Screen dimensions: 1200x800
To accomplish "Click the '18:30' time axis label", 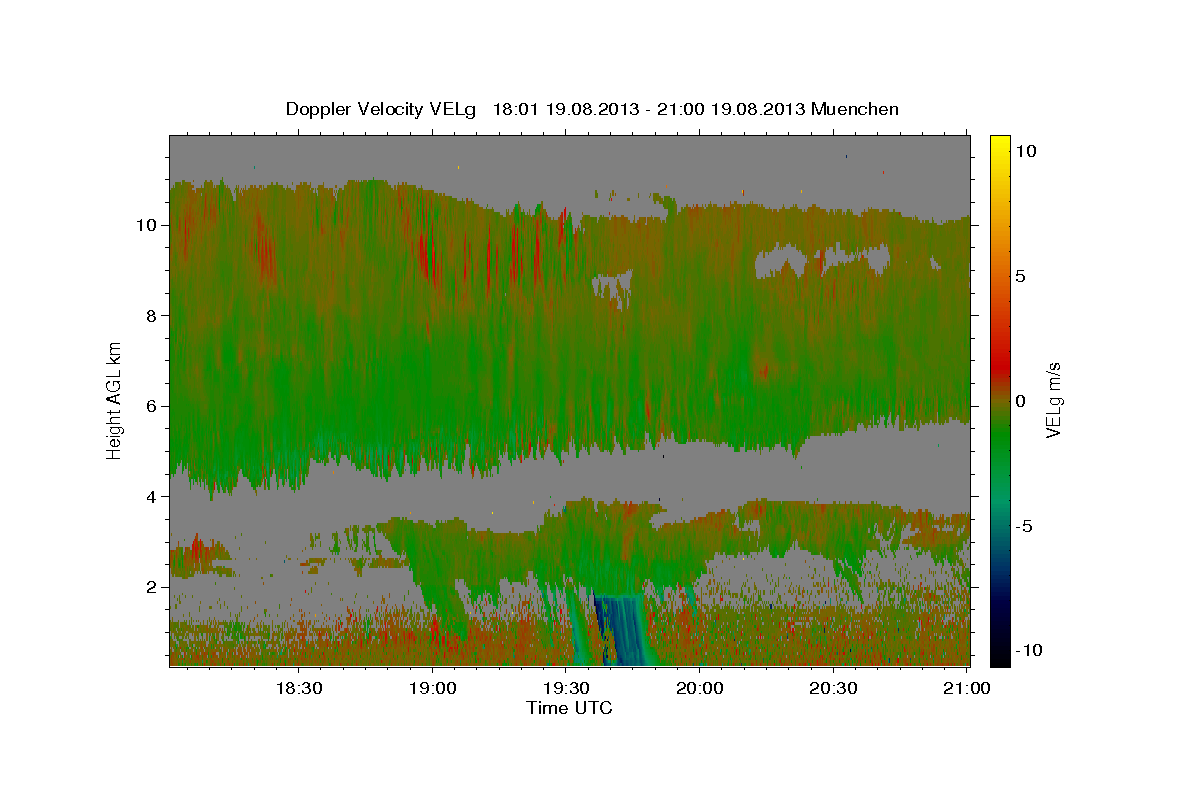I will tap(299, 688).
